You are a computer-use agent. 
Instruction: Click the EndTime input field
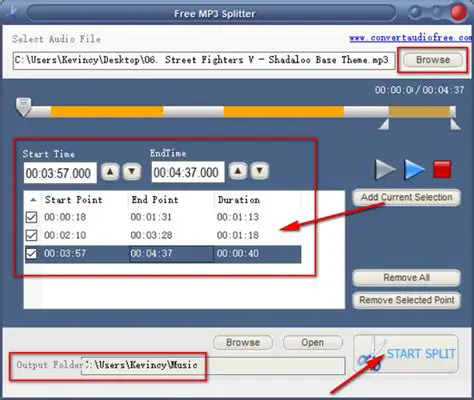click(188, 172)
